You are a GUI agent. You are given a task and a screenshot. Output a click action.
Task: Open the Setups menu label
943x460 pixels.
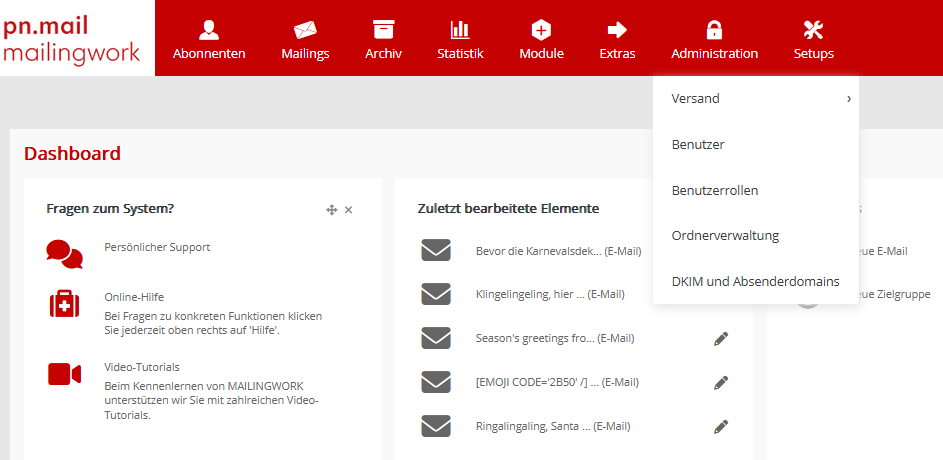(814, 54)
